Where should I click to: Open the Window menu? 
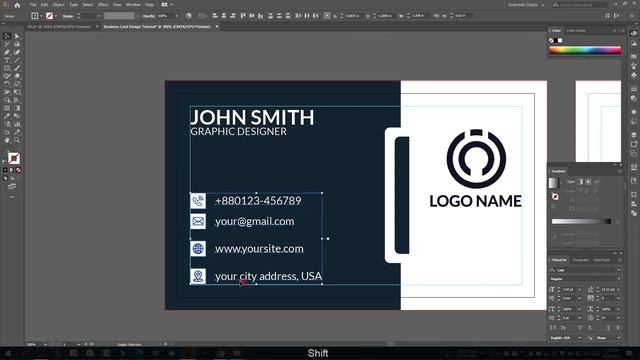(133, 5)
